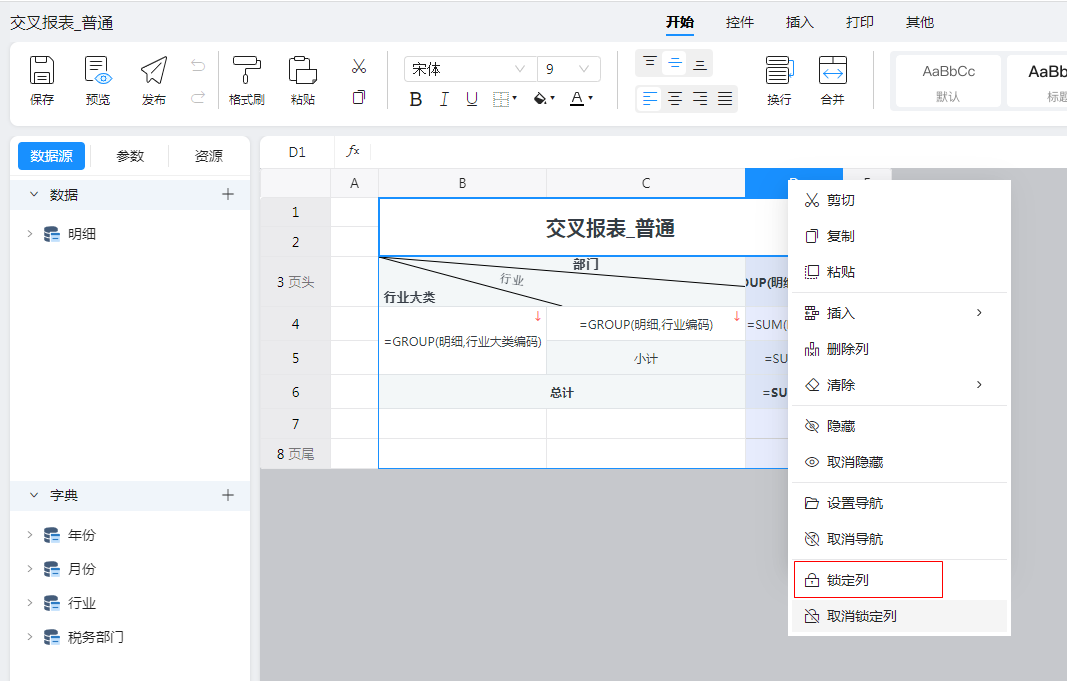The height and width of the screenshot is (681, 1067).
Task: Switch to the 插入 ribbon tab
Action: (800, 22)
